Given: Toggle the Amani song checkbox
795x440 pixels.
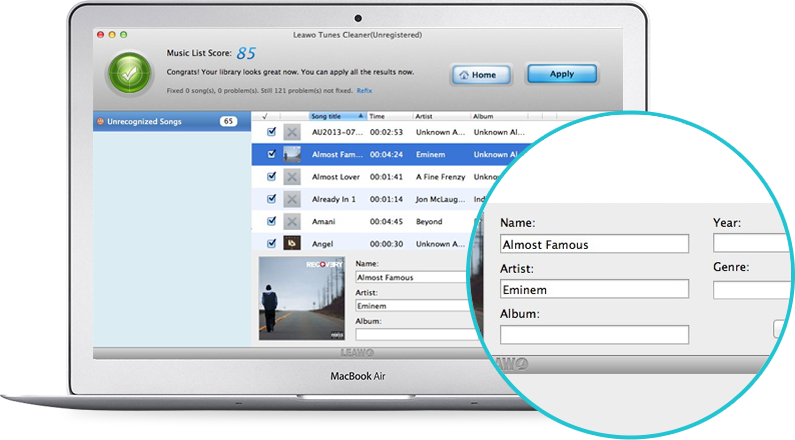Looking at the screenshot, I should coord(272,221).
